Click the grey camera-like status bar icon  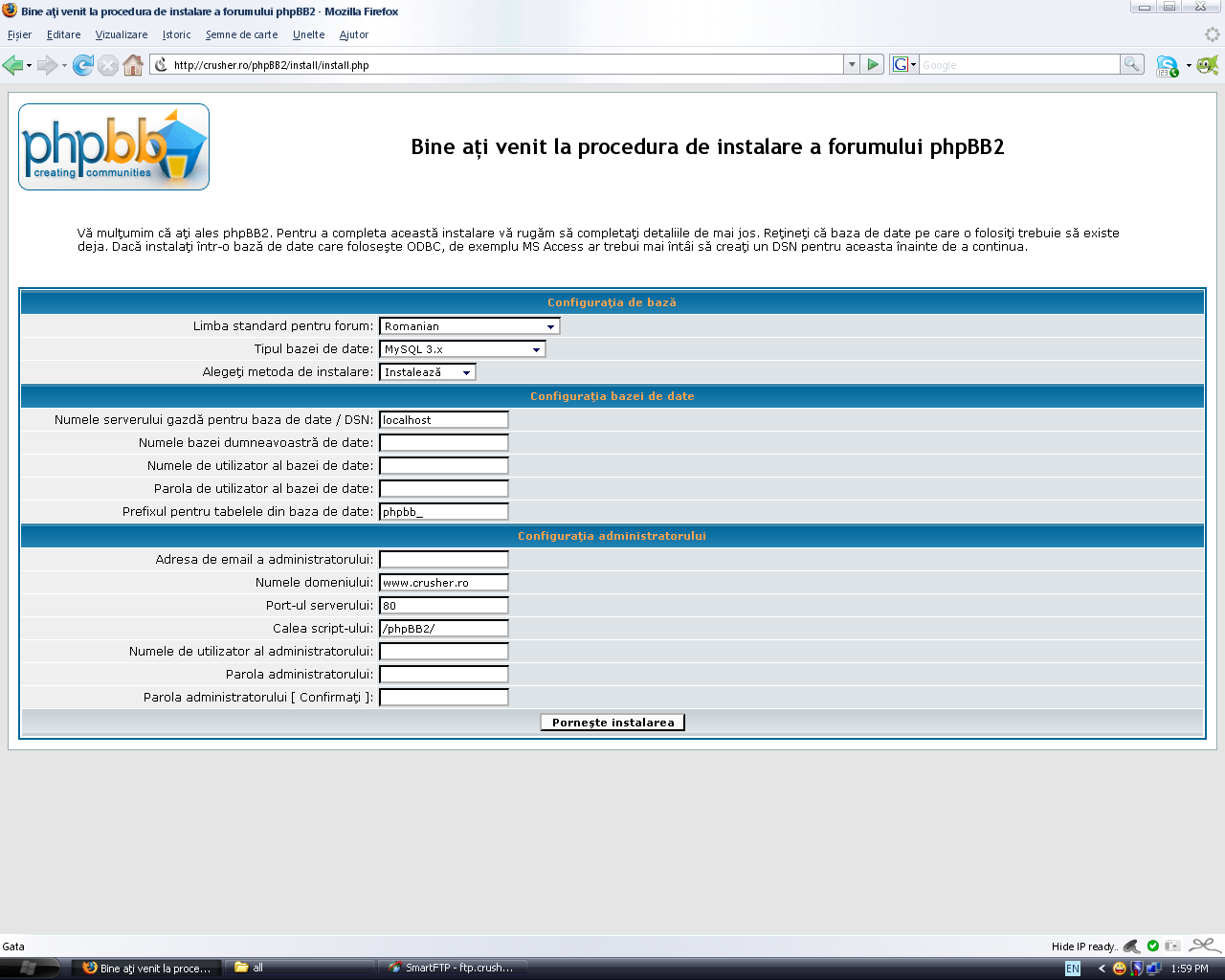click(1172, 946)
